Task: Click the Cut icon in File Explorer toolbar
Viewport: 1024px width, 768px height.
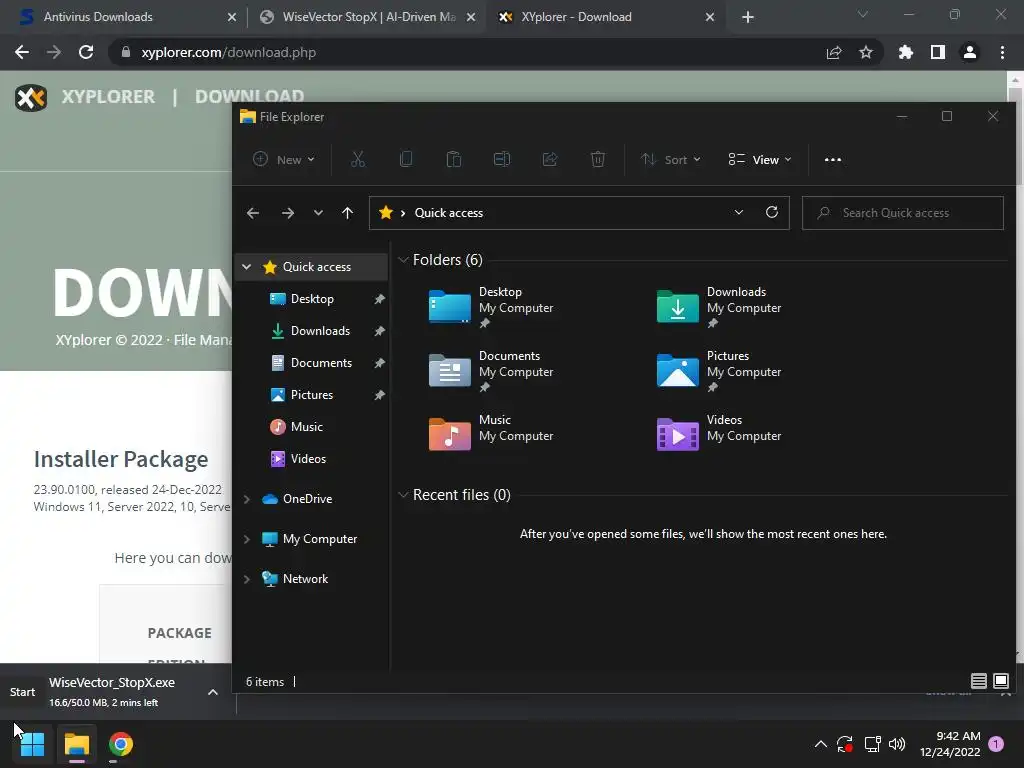Action: 358,159
